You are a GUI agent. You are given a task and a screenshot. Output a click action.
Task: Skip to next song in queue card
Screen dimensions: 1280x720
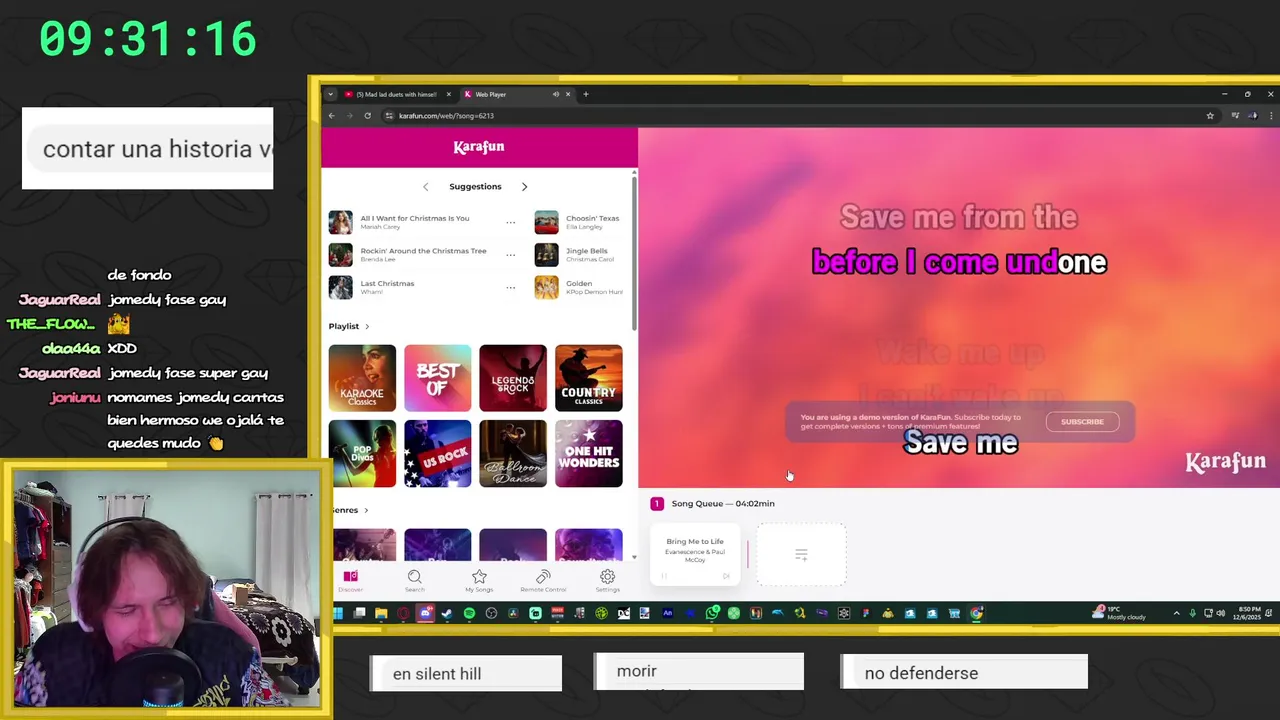(x=726, y=576)
